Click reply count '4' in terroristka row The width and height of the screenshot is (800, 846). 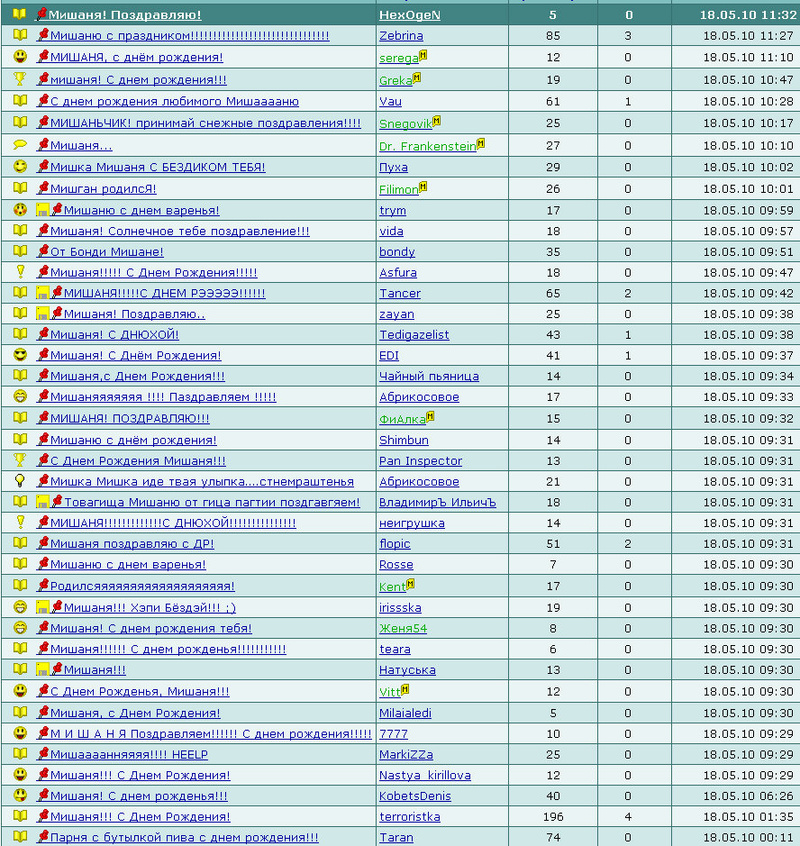click(628, 817)
